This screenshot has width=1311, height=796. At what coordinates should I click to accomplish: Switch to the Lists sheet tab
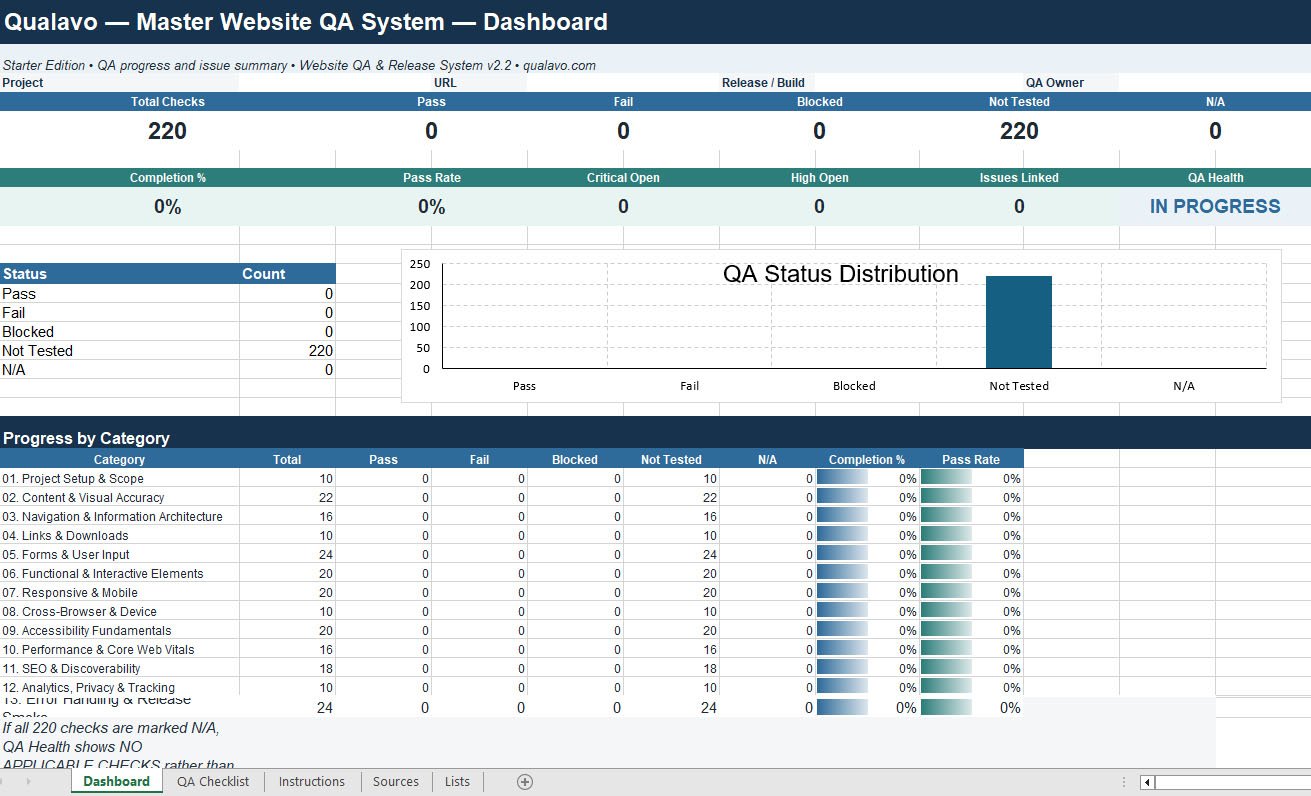pyautogui.click(x=457, y=782)
